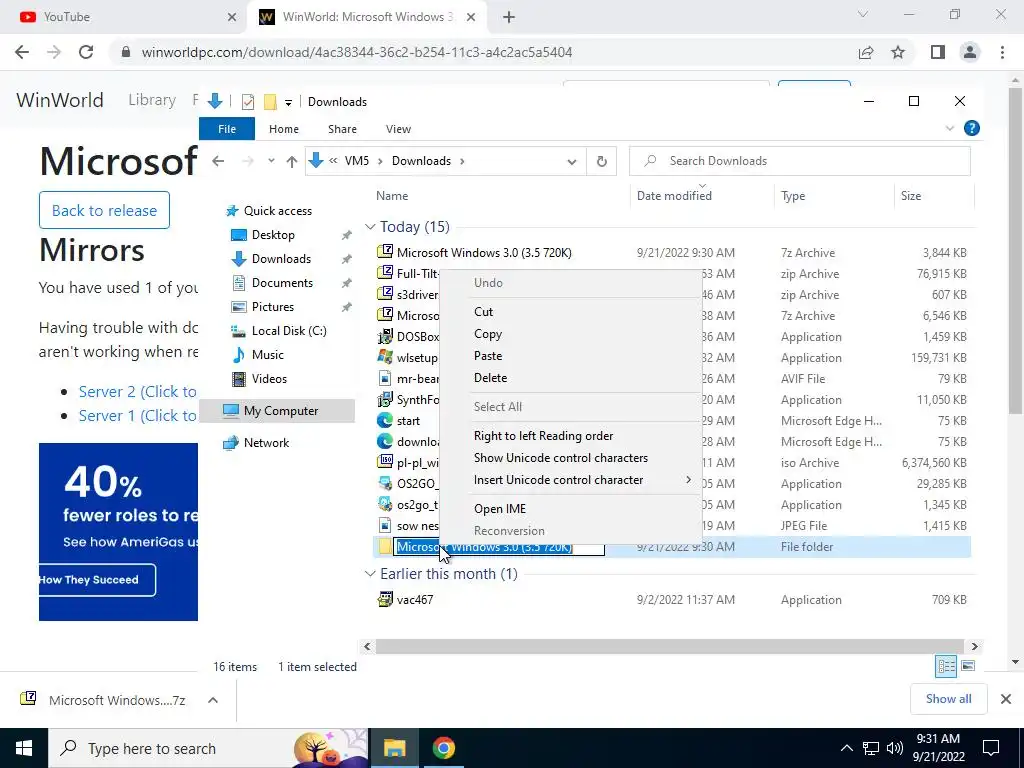Open customize quick access toolbar dropdown
This screenshot has height=768, width=1024.
(x=288, y=103)
